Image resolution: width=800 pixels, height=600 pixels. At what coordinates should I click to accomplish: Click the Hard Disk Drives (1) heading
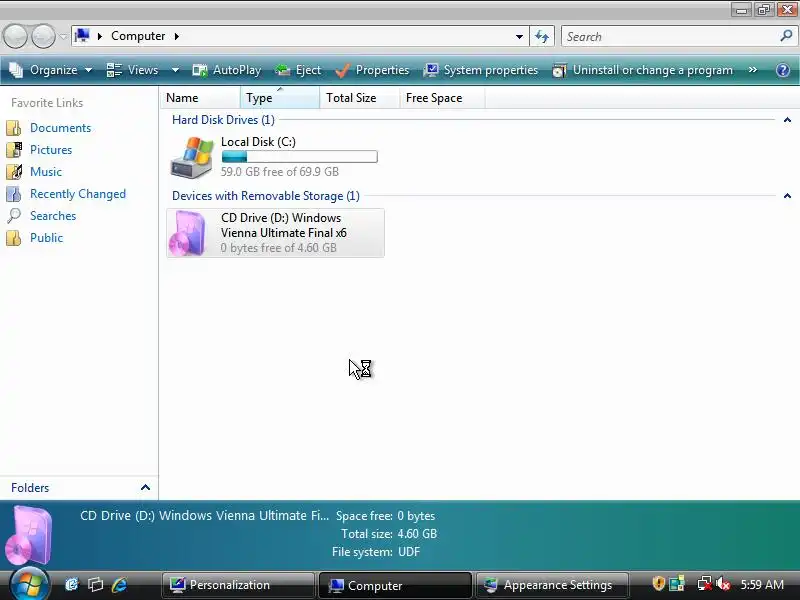tap(223, 120)
